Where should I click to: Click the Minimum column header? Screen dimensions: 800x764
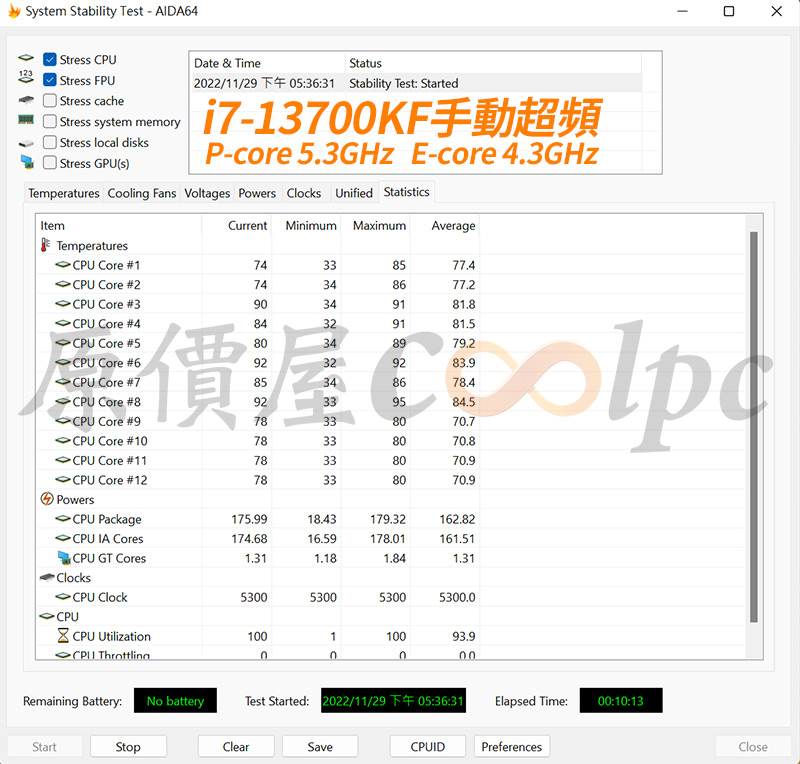[306, 225]
